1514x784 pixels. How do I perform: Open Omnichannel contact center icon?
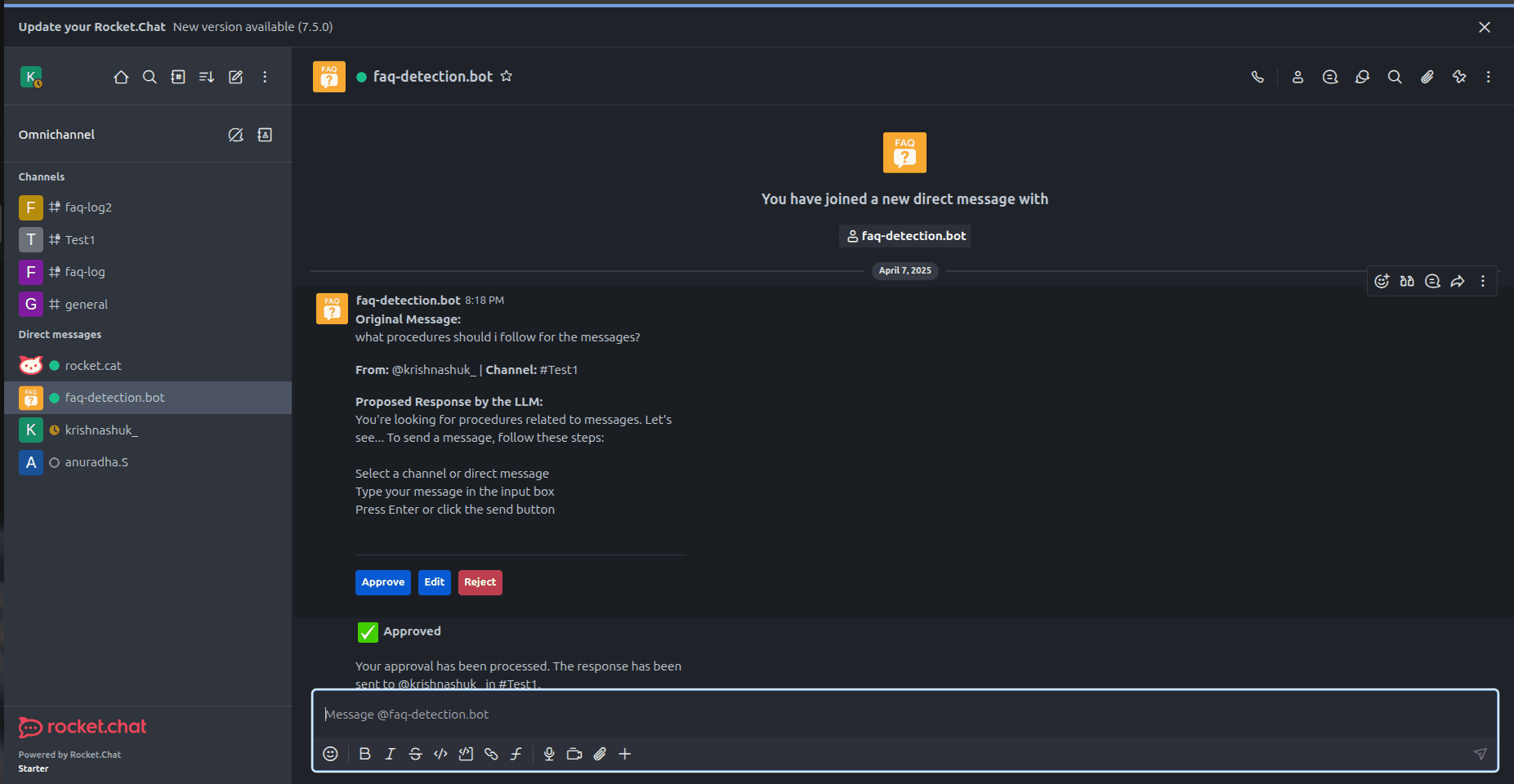pyautogui.click(x=265, y=135)
